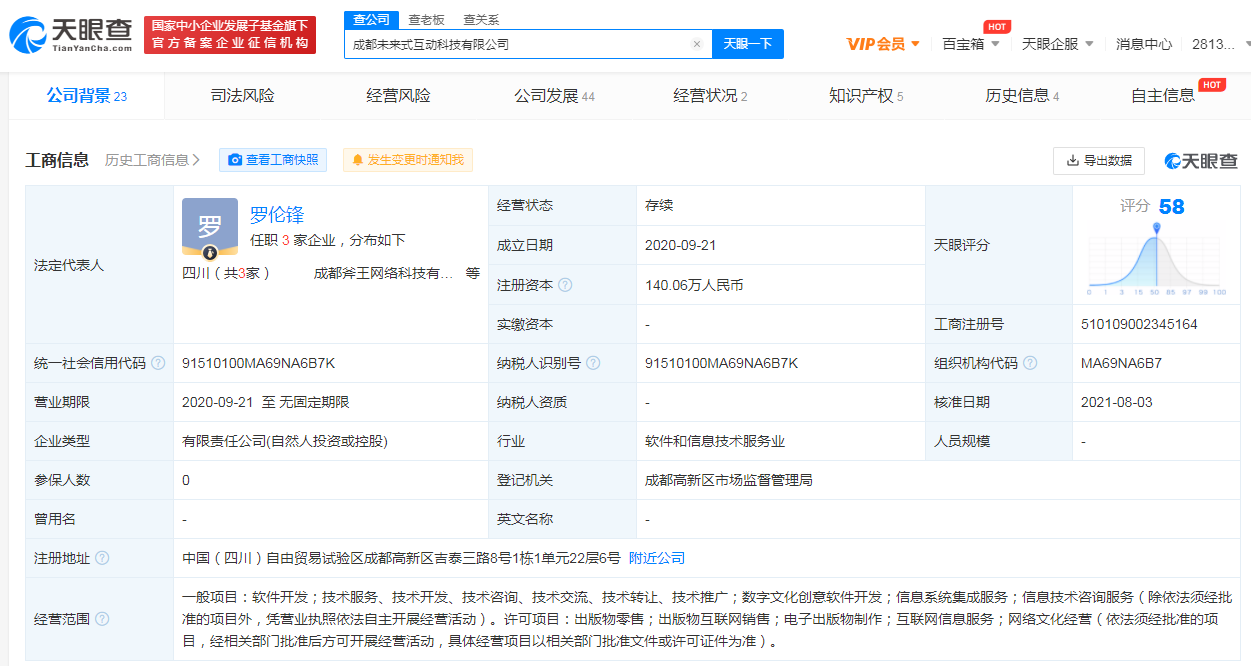This screenshot has height=666, width=1251.
Task: Expand the 天眼企服 dropdown
Action: (1057, 44)
